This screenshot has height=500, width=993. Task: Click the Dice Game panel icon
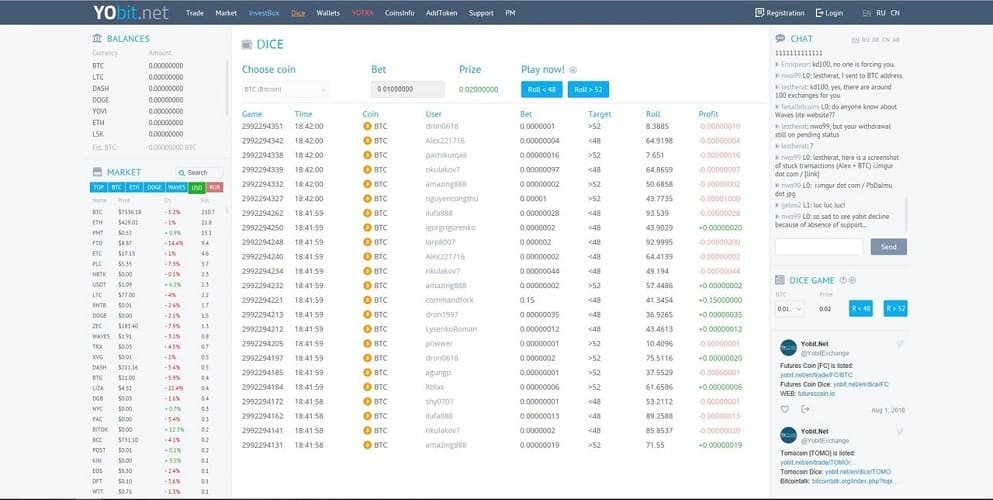point(780,280)
